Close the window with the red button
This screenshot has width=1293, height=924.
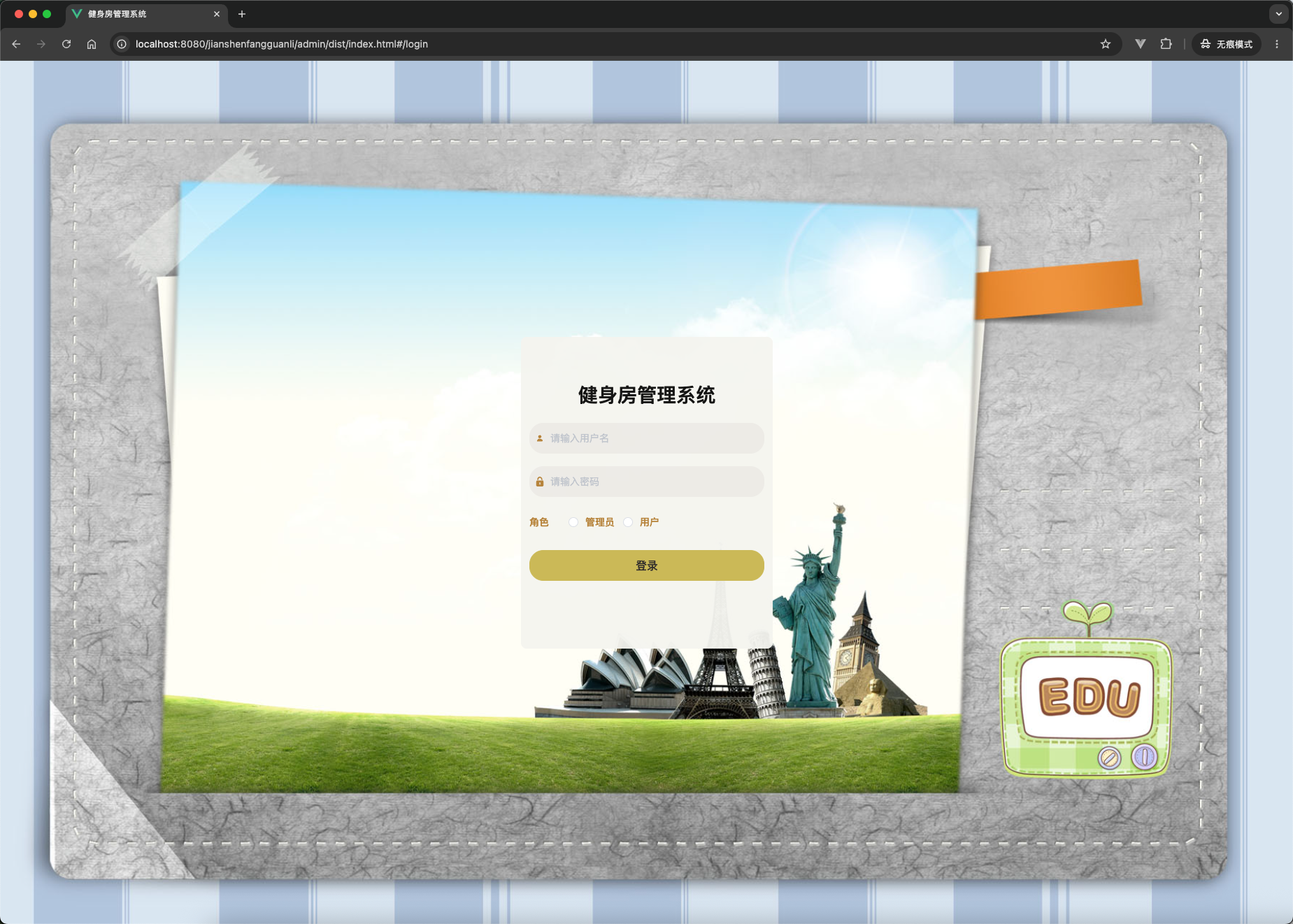point(19,14)
